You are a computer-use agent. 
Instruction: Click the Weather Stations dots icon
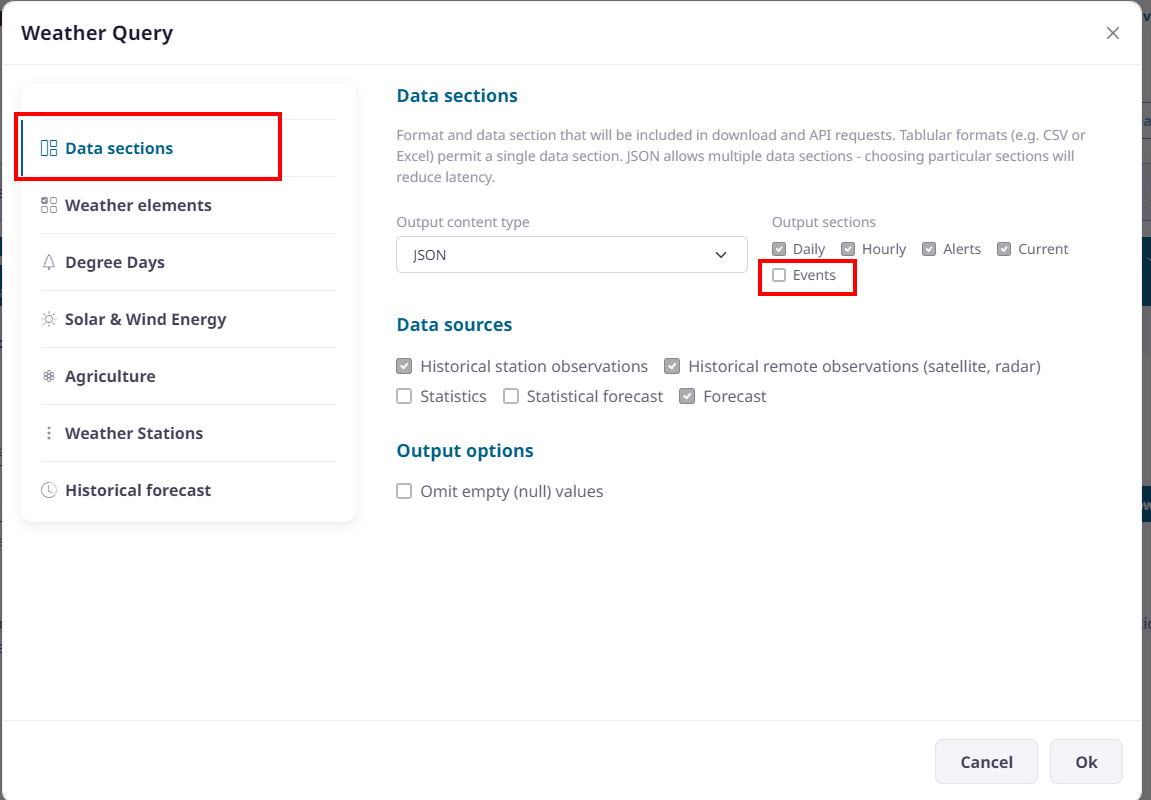click(49, 433)
